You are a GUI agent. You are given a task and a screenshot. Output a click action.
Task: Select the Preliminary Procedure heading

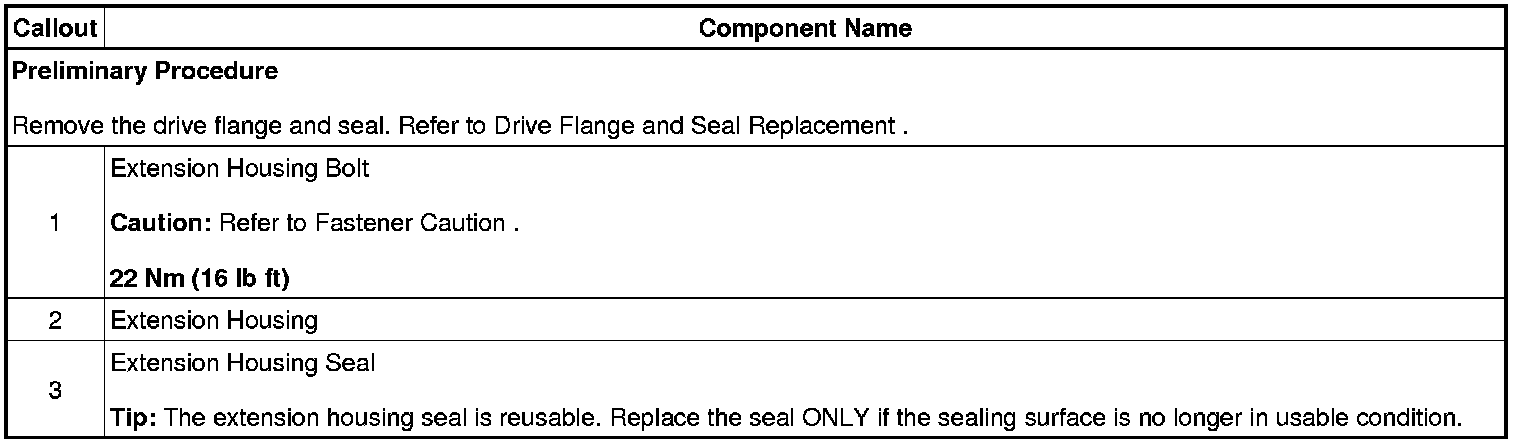(x=145, y=72)
